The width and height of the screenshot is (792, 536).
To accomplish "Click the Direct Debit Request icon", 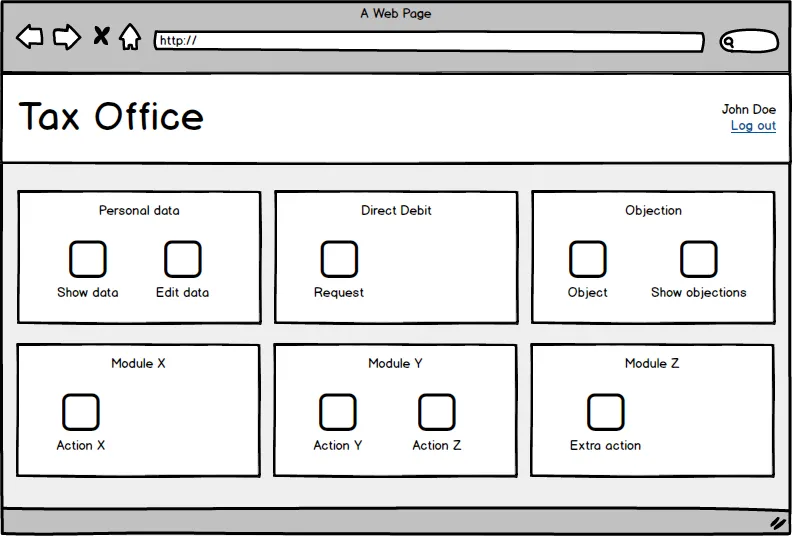I will pos(339,259).
